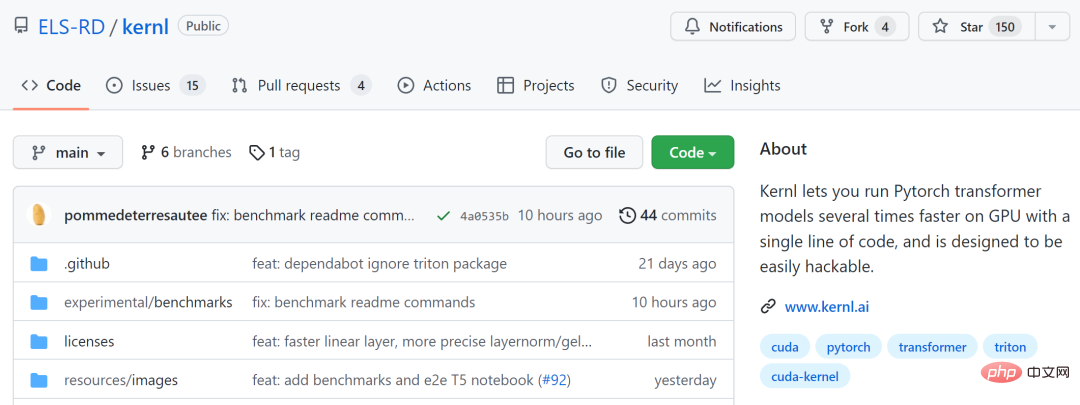Select the cuda topic tag
The width and height of the screenshot is (1080, 405).
pos(785,346)
